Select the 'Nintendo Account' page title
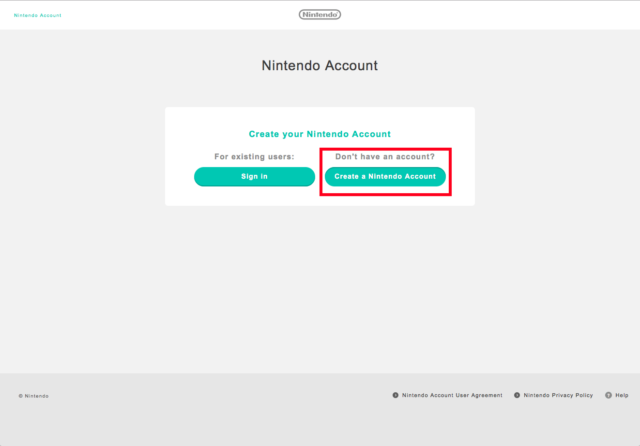Image resolution: width=640 pixels, height=446 pixels. [x=320, y=65]
